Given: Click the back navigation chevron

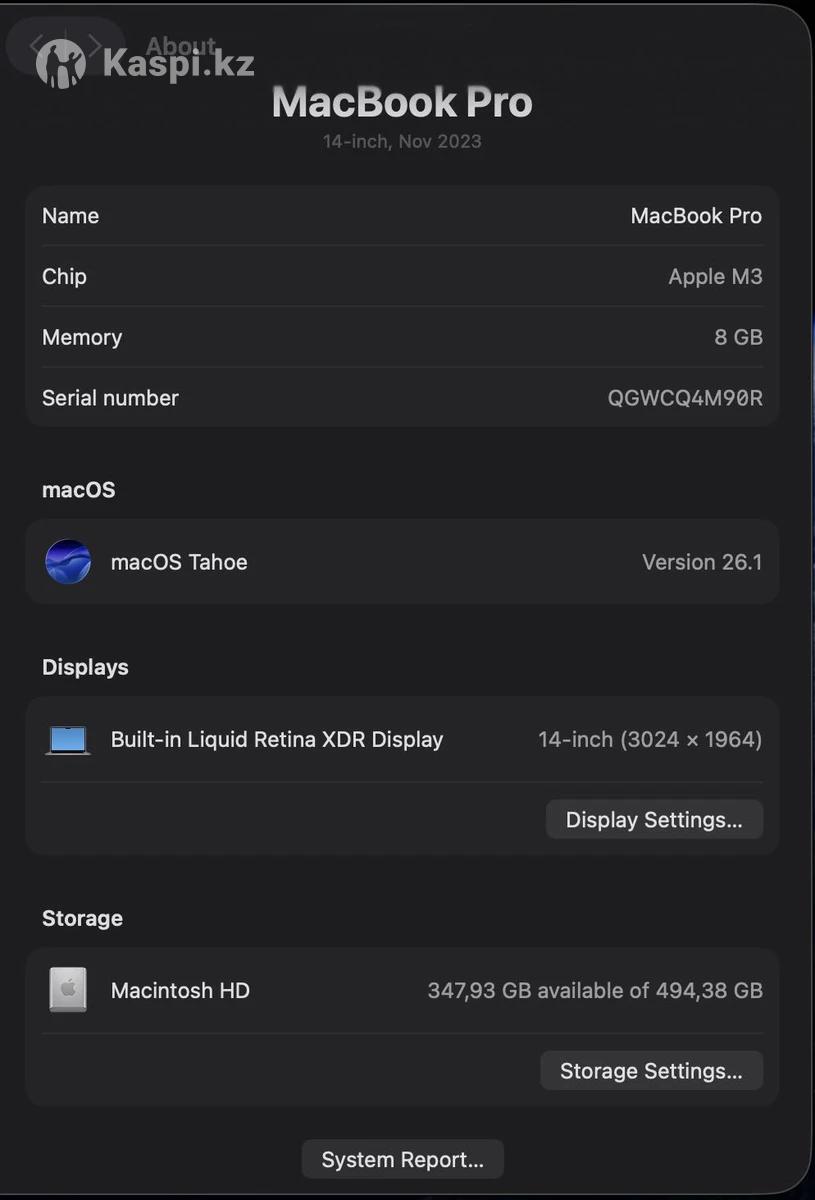Looking at the screenshot, I should [36, 45].
